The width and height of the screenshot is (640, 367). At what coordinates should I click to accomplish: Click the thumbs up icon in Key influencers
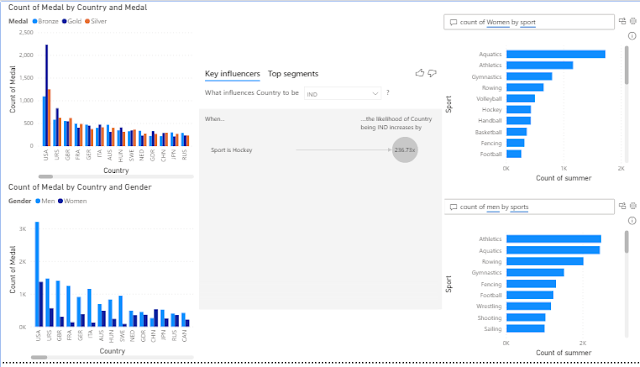point(420,73)
